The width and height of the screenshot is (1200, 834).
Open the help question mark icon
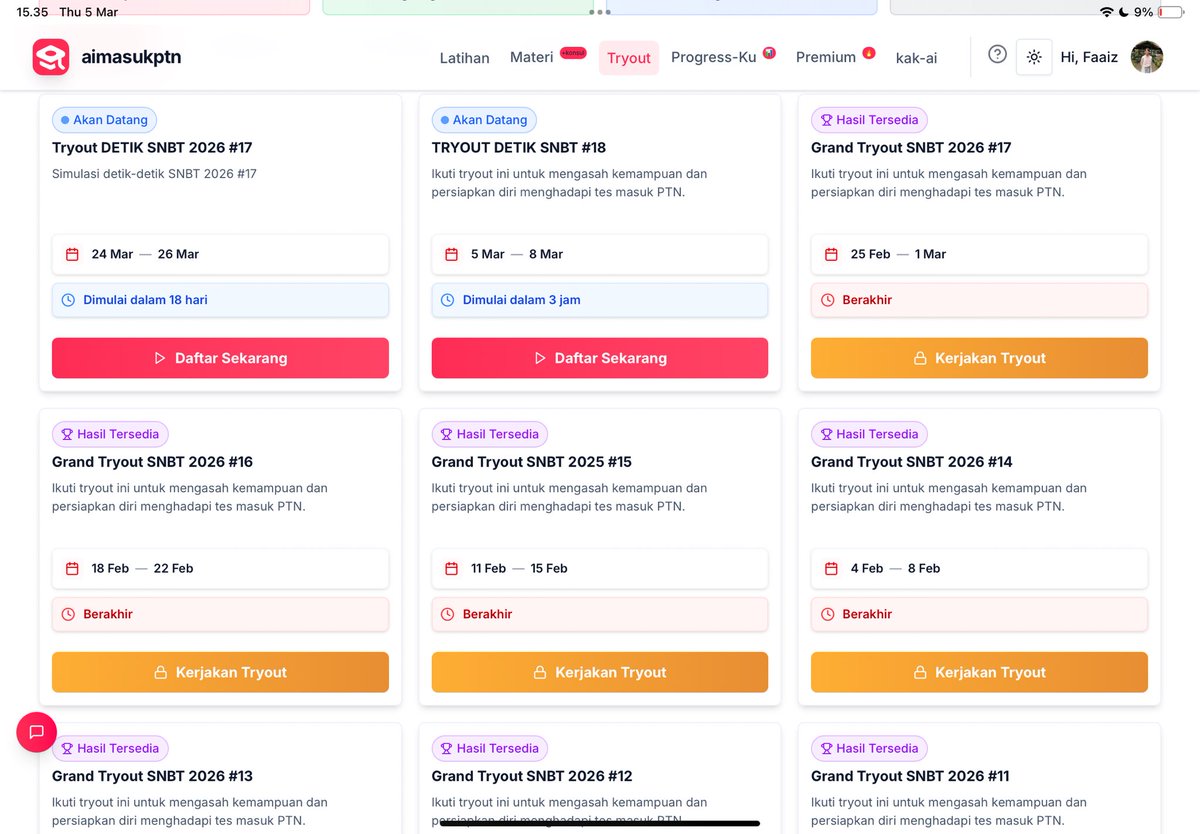click(997, 55)
